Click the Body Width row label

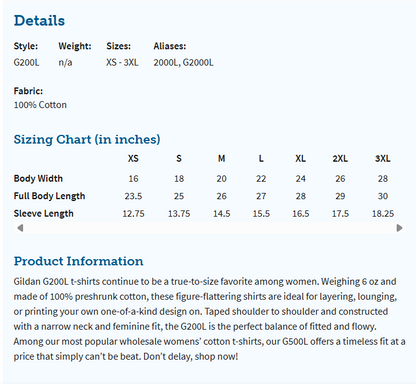coord(38,179)
